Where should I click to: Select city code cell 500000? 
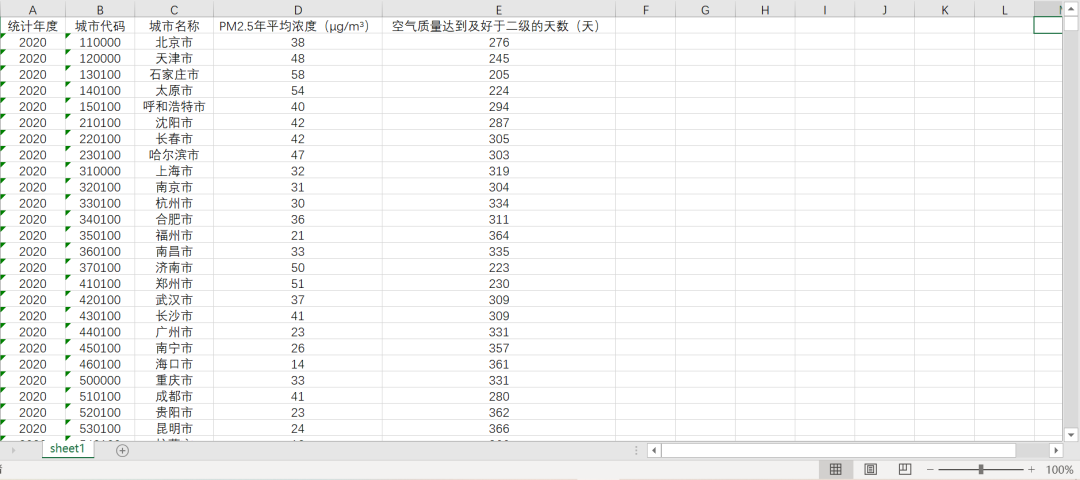101,380
